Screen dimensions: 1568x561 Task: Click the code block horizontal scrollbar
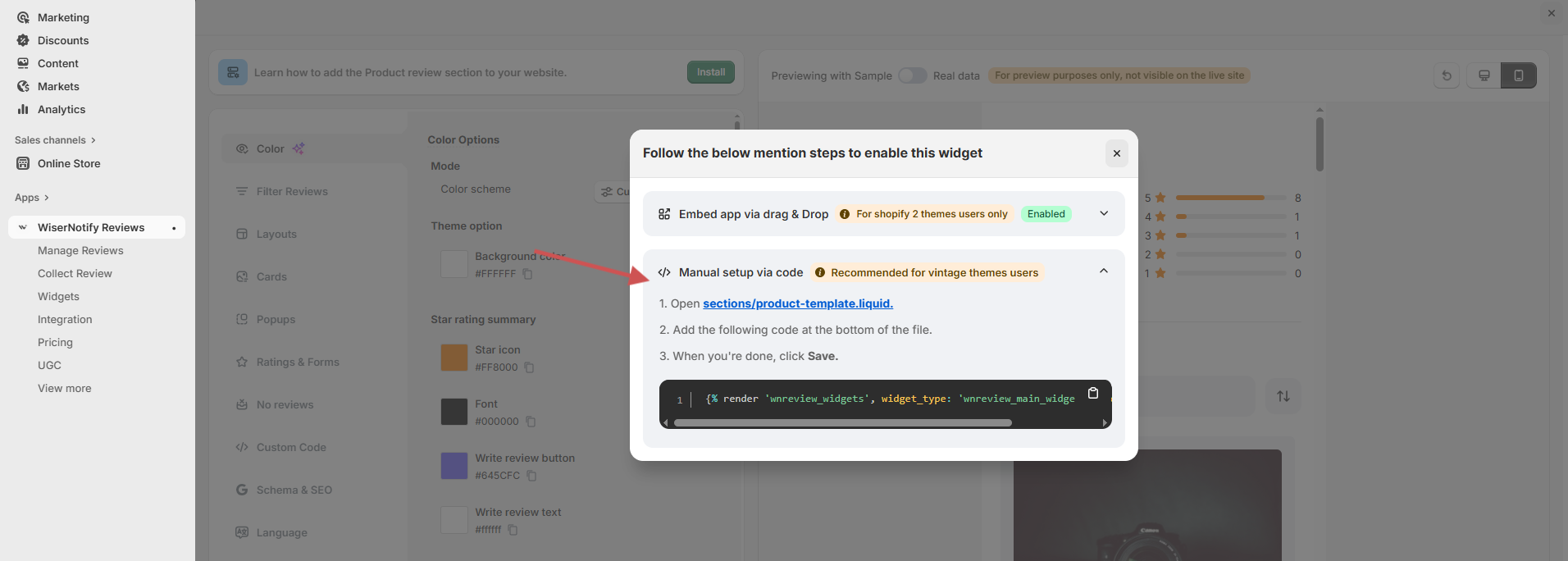point(842,423)
